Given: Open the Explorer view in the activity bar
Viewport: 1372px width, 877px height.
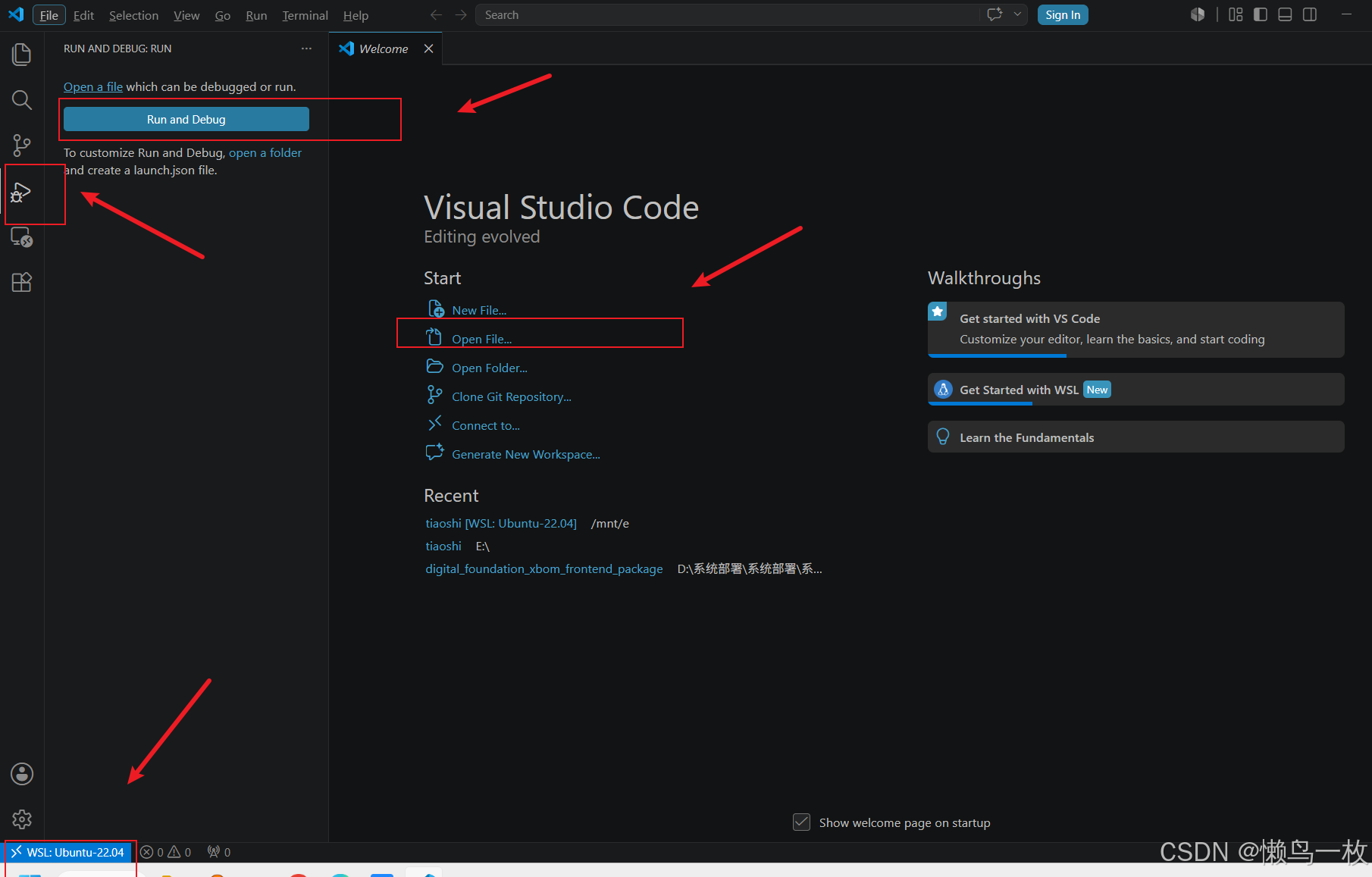Looking at the screenshot, I should coord(22,55).
